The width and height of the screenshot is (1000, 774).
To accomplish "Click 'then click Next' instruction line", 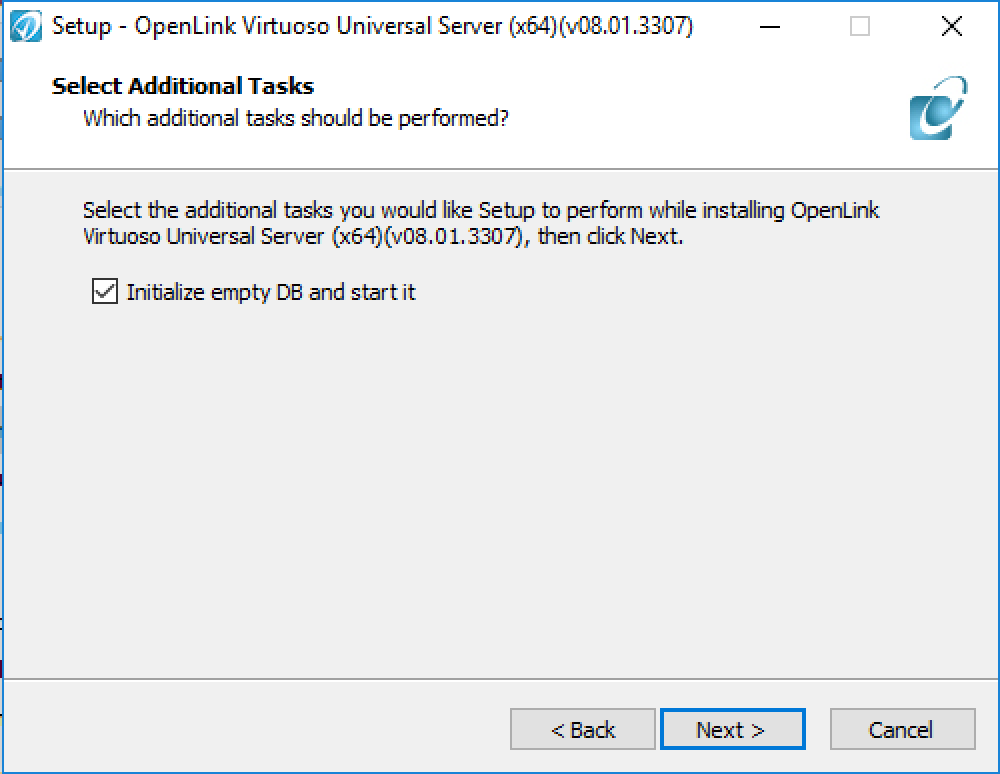I will tap(610, 237).
